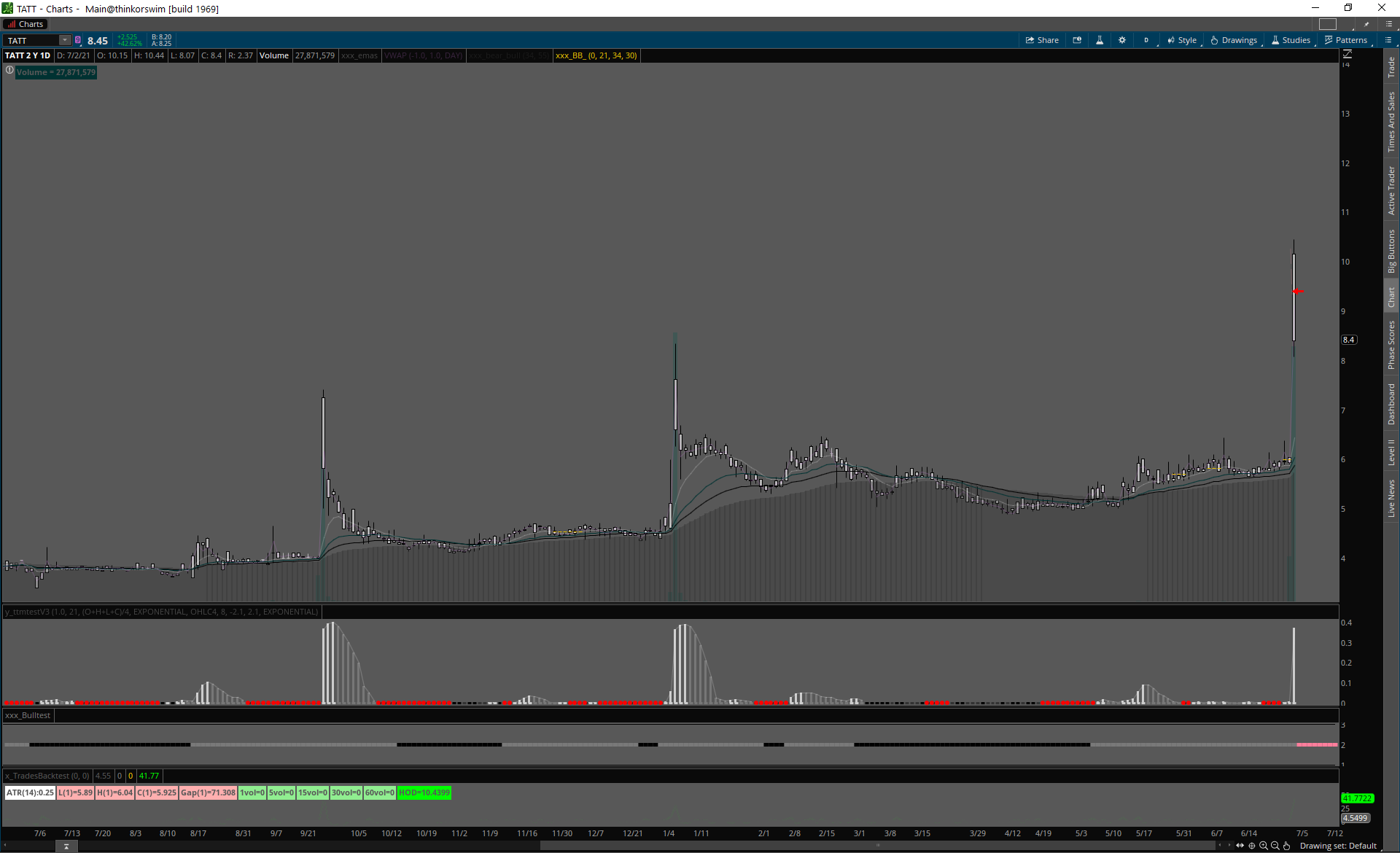Open the Patterns menu button

pyautogui.click(x=1346, y=40)
